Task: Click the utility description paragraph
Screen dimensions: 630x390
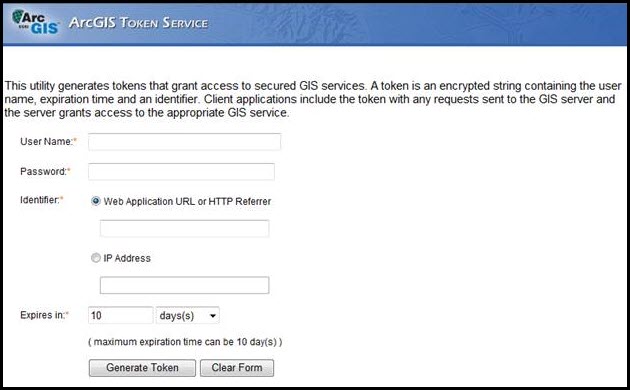Action: pos(313,99)
